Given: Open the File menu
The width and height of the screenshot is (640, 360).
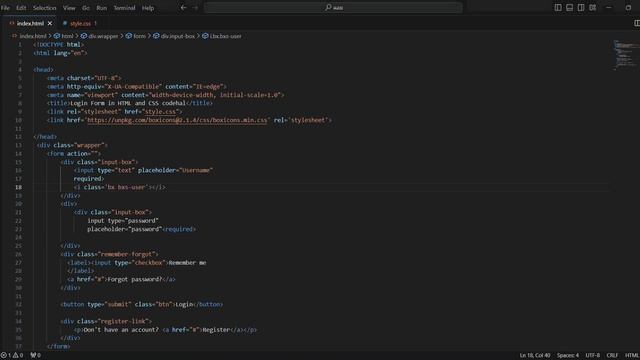Looking at the screenshot, I should point(5,8).
